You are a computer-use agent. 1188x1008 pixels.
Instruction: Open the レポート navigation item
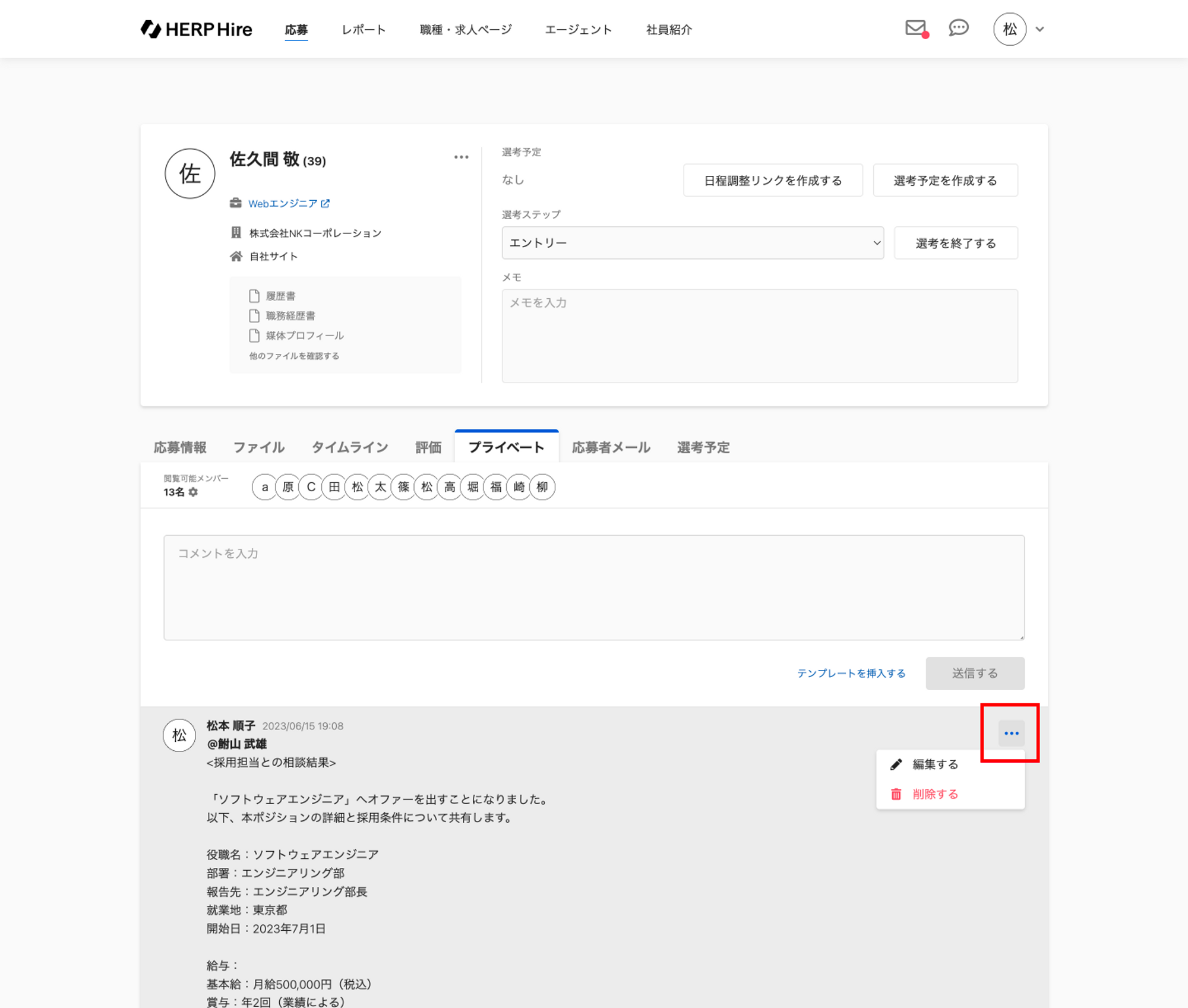tap(364, 30)
